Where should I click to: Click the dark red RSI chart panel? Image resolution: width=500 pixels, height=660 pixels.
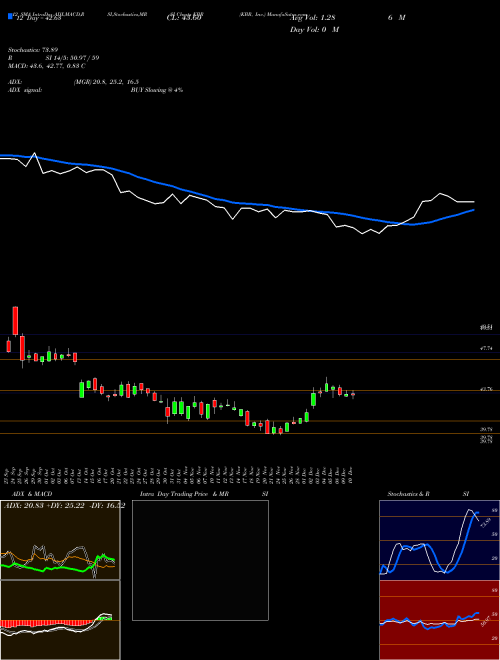pyautogui.click(x=439, y=620)
